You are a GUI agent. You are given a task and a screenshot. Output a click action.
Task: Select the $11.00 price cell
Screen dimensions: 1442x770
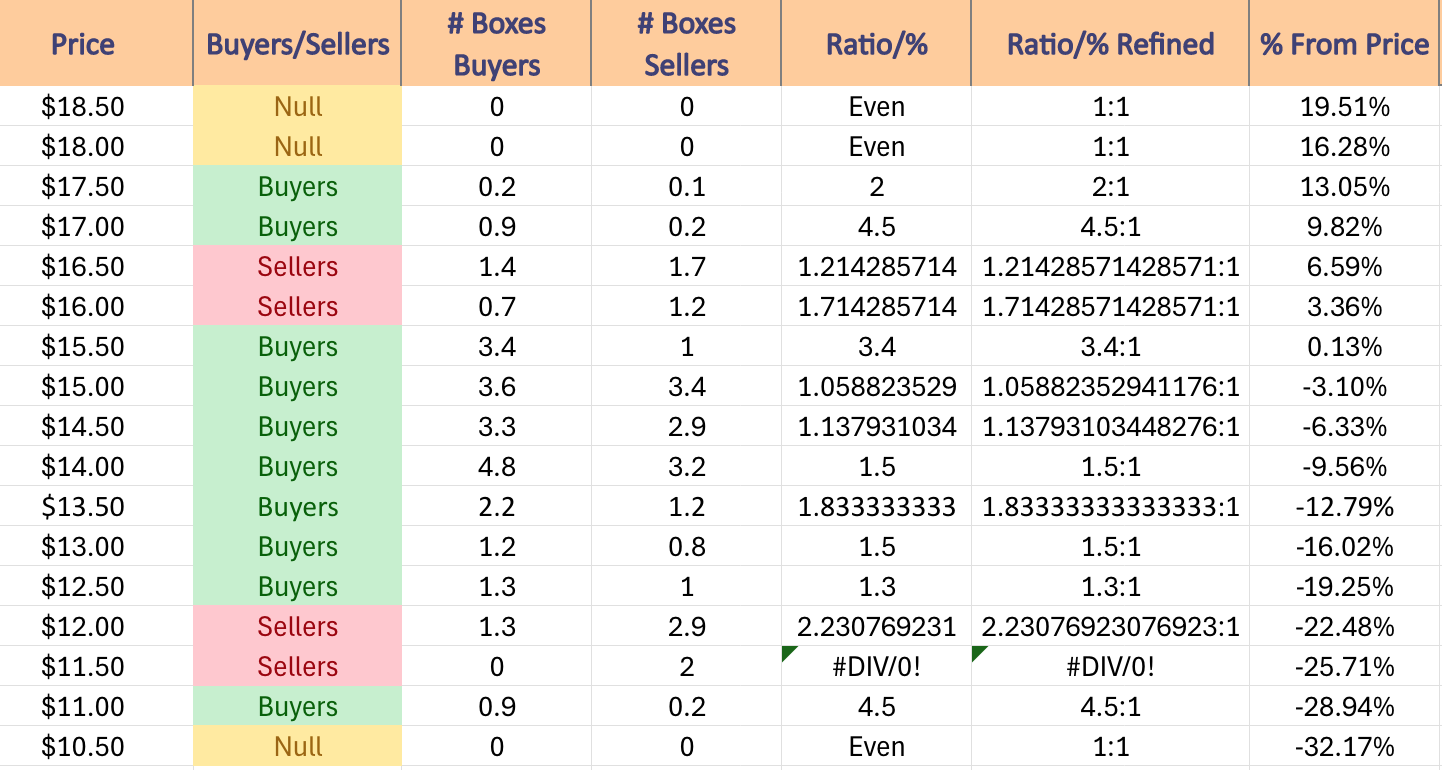click(x=97, y=707)
